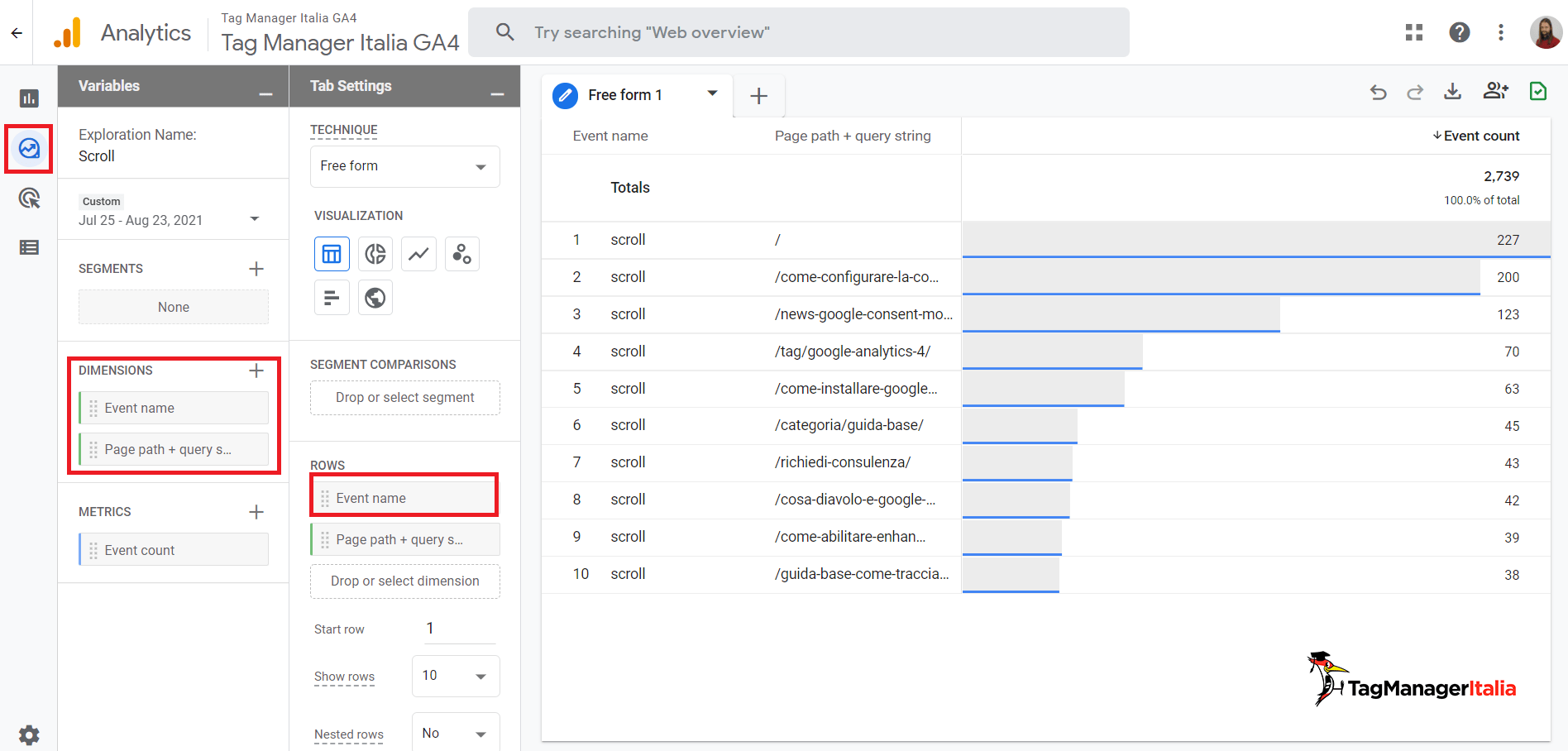Click the Tag Manager Italia GA4 property name
1568x751 pixels.
340,42
